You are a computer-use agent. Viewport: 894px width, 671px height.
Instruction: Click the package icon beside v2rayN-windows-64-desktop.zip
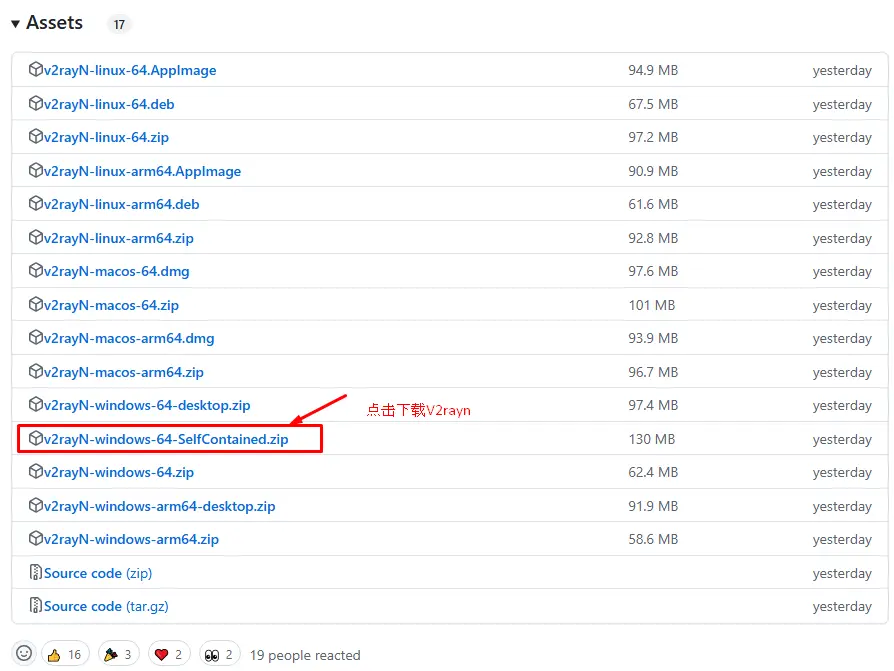tap(36, 405)
